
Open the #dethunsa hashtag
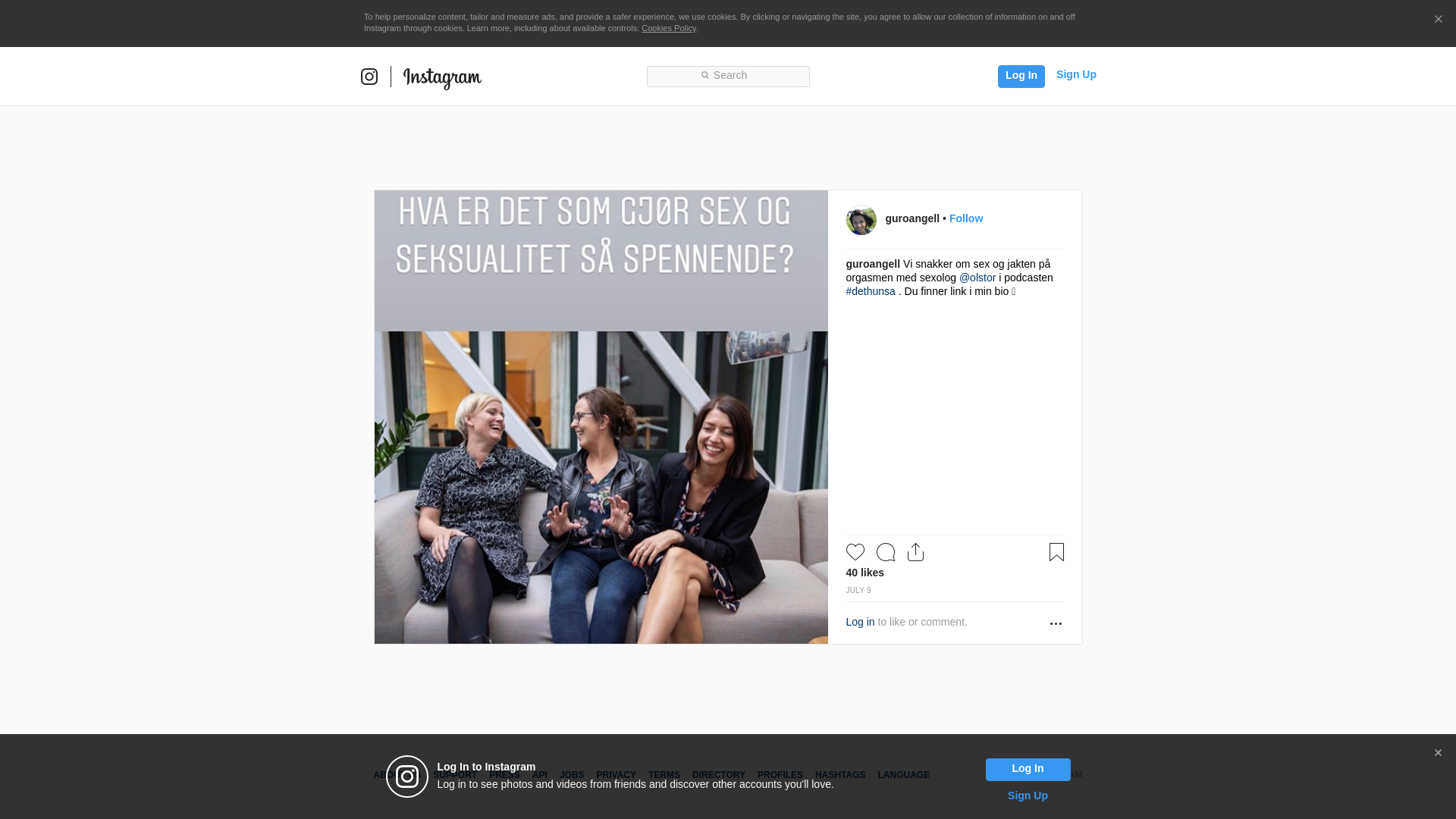point(871,291)
